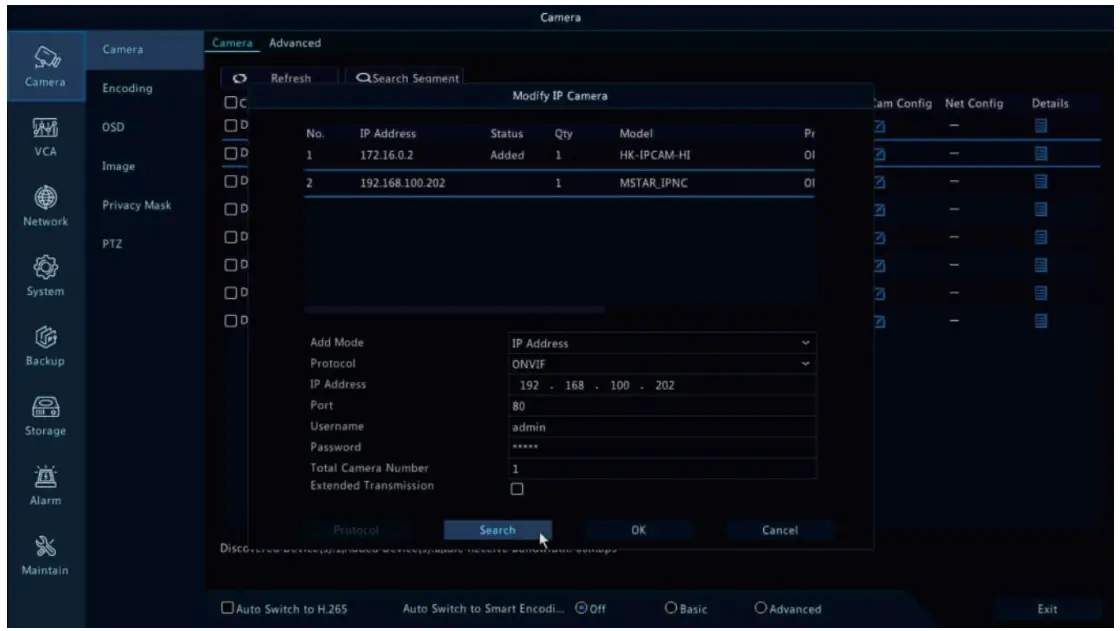Click the Username field showing admin

coord(661,427)
